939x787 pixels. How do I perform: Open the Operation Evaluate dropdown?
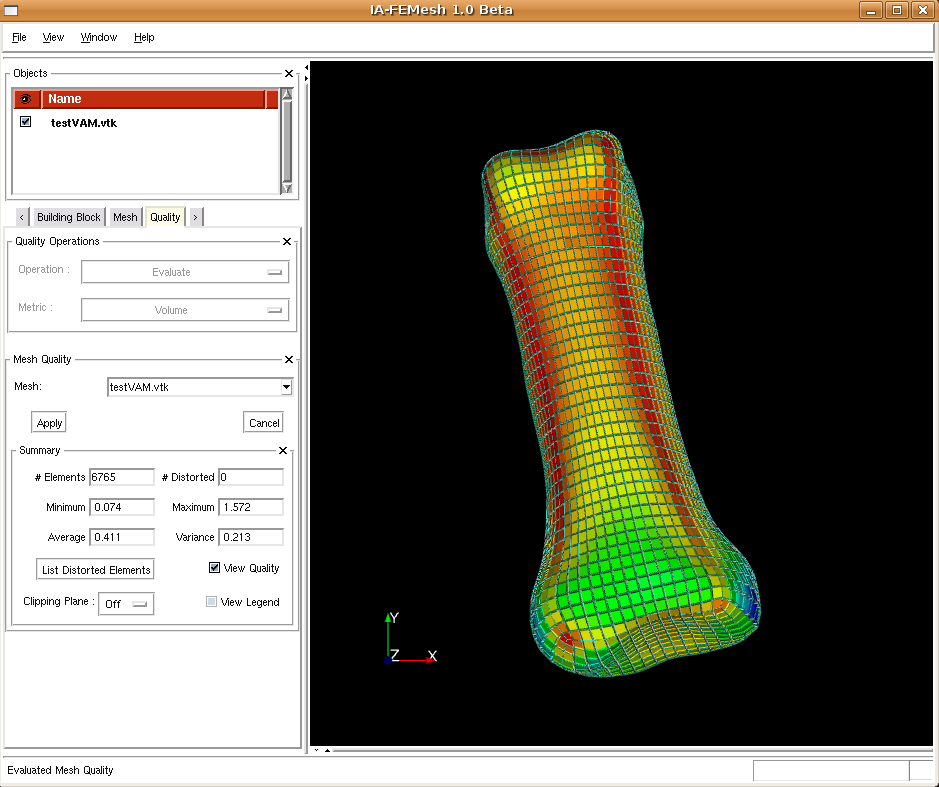[185, 272]
